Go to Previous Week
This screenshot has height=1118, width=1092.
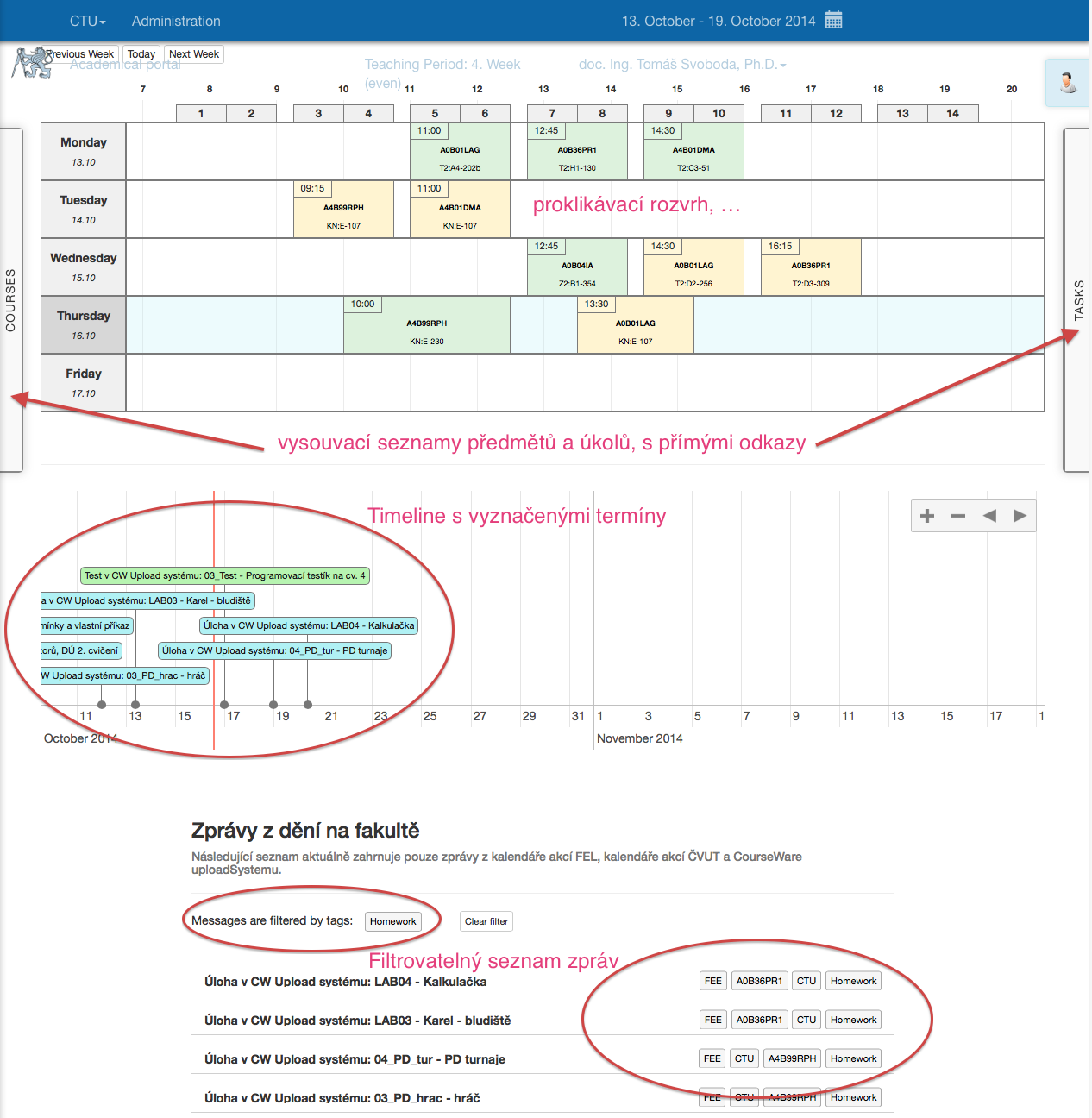(x=80, y=54)
